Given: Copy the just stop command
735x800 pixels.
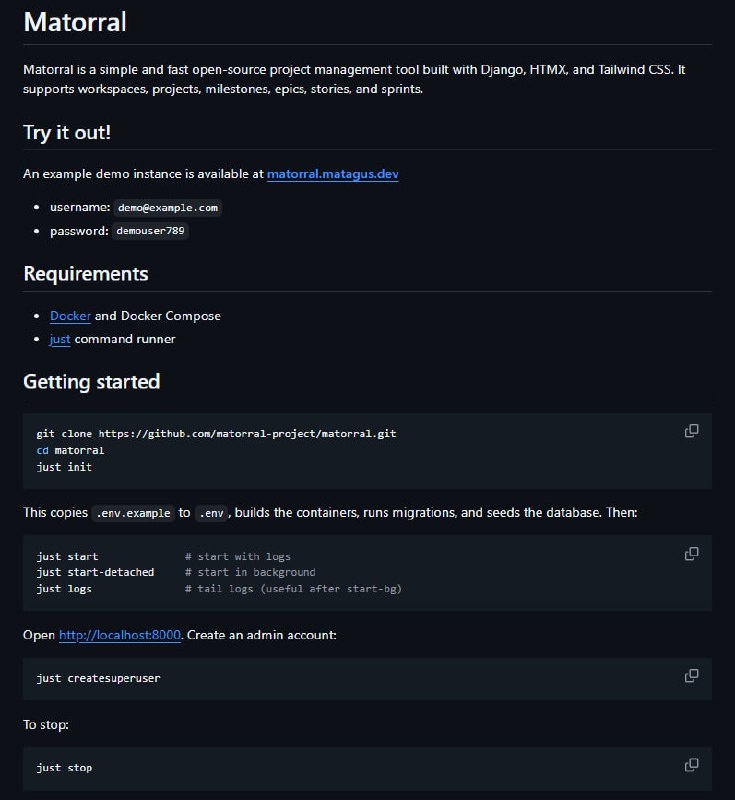Looking at the screenshot, I should click(x=691, y=765).
